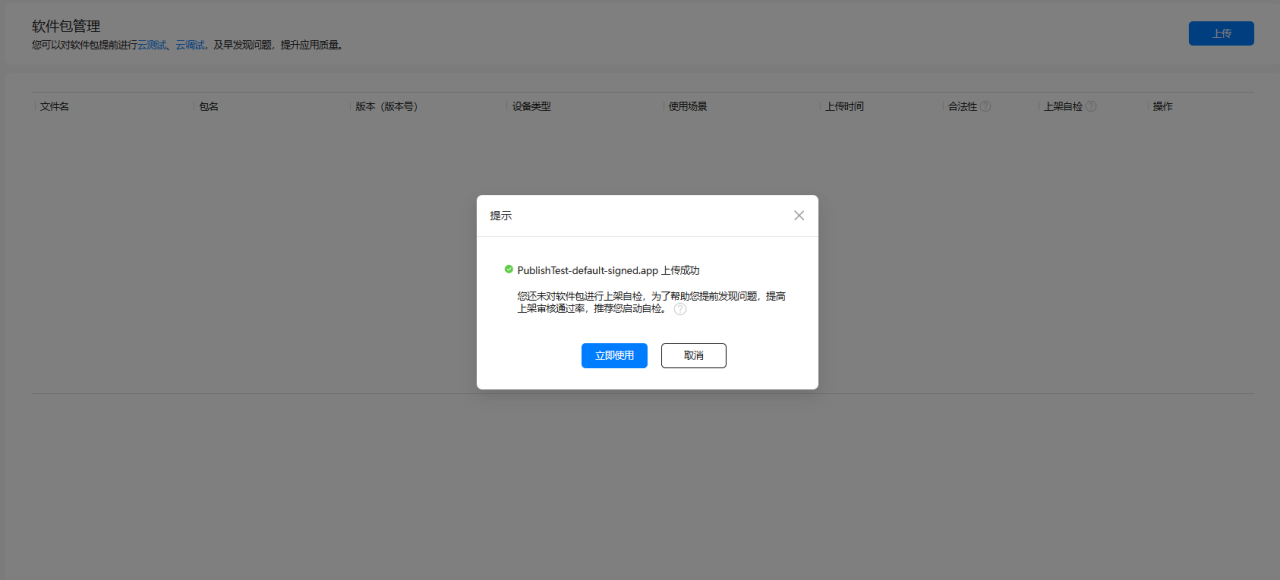Viewport: 1280px width, 580px height.
Task: Click the 上架自检 column help icon
Action: pos(1093,105)
